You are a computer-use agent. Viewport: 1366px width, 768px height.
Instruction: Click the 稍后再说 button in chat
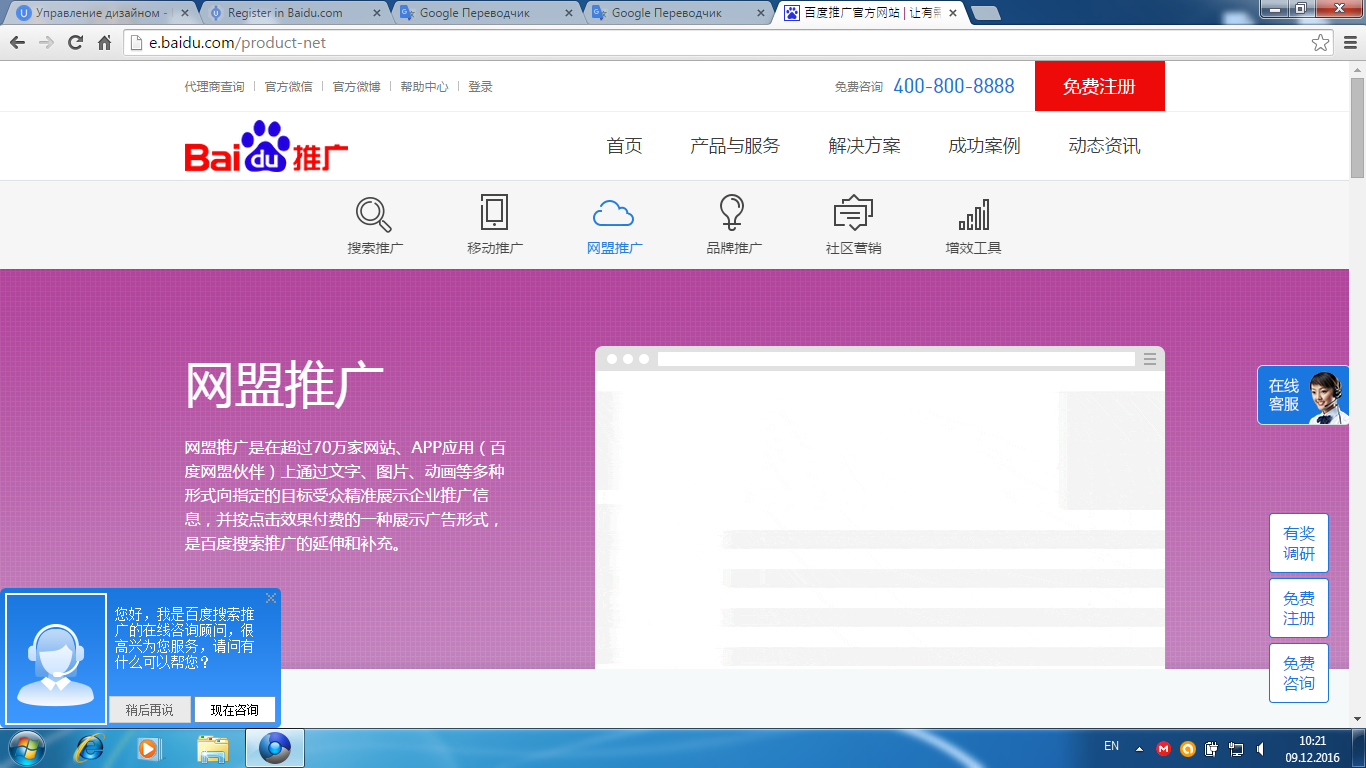tap(149, 710)
